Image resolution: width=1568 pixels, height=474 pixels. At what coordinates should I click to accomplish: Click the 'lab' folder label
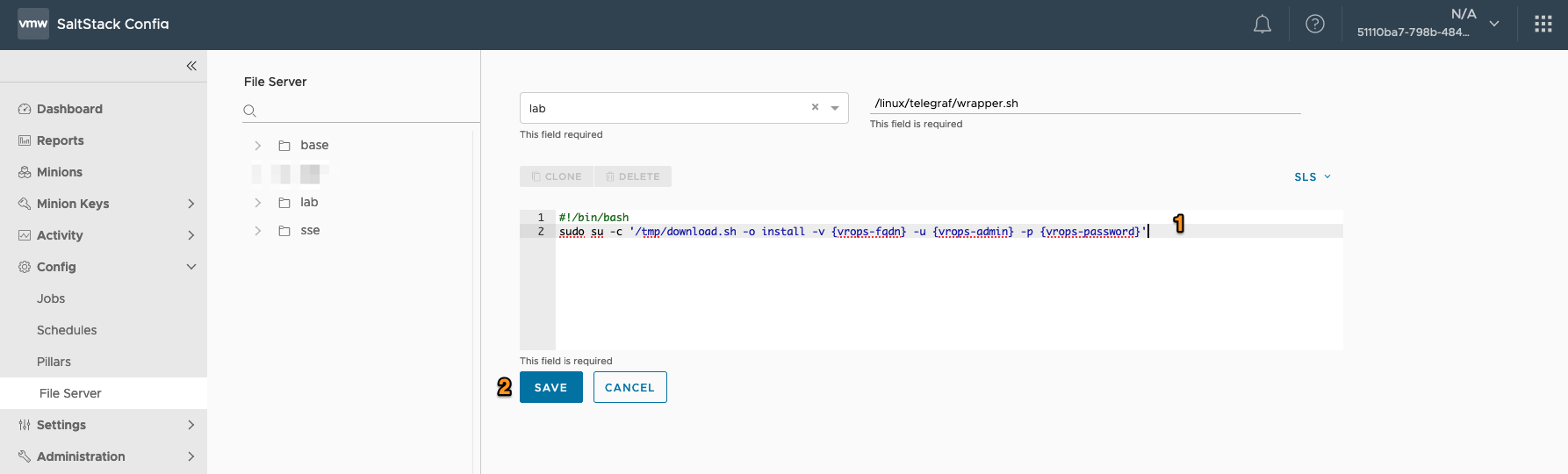pyautogui.click(x=309, y=202)
